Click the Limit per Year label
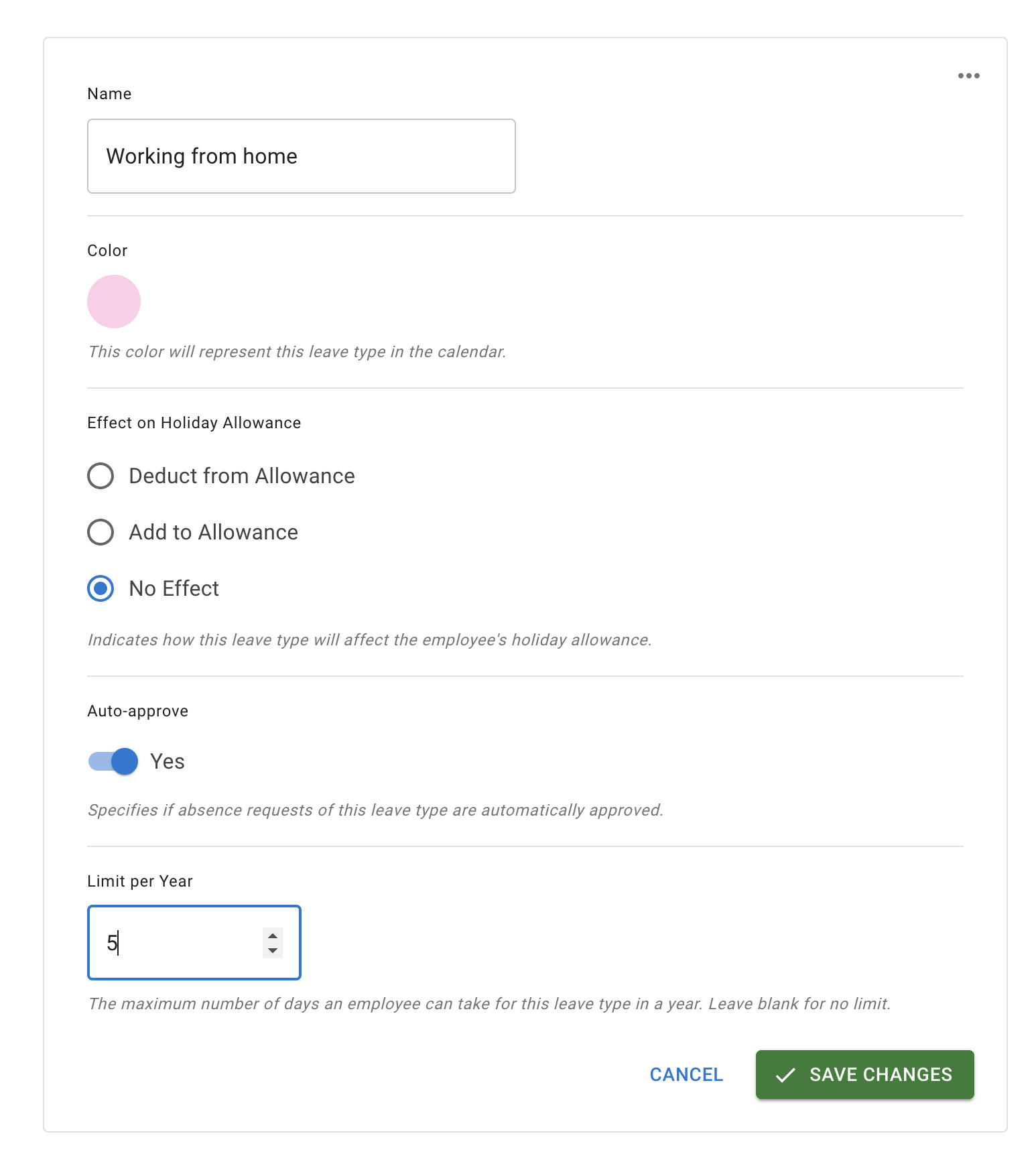This screenshot has height=1154, width=1036. pos(140,881)
